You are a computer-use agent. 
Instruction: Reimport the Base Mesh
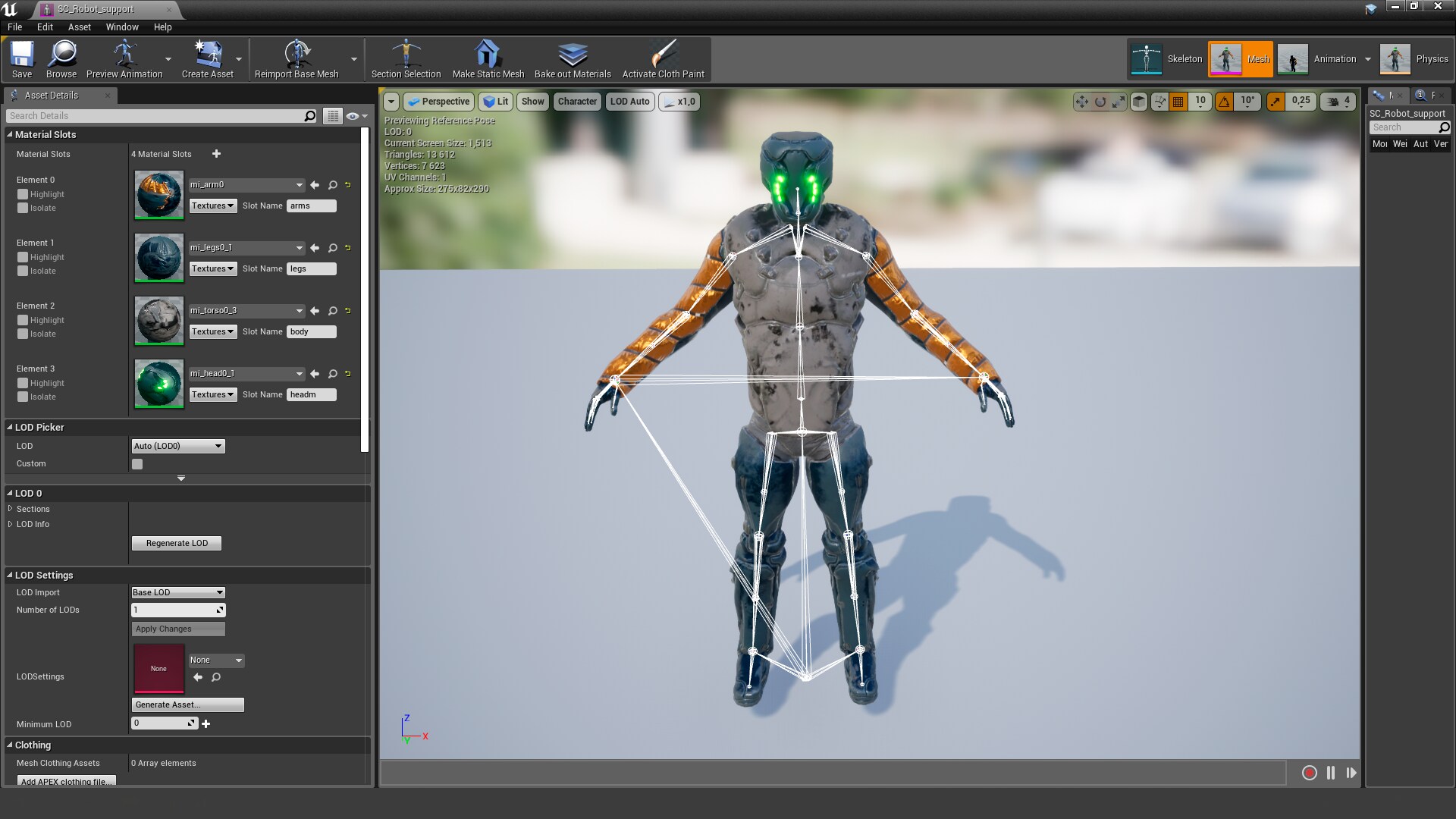click(x=298, y=58)
